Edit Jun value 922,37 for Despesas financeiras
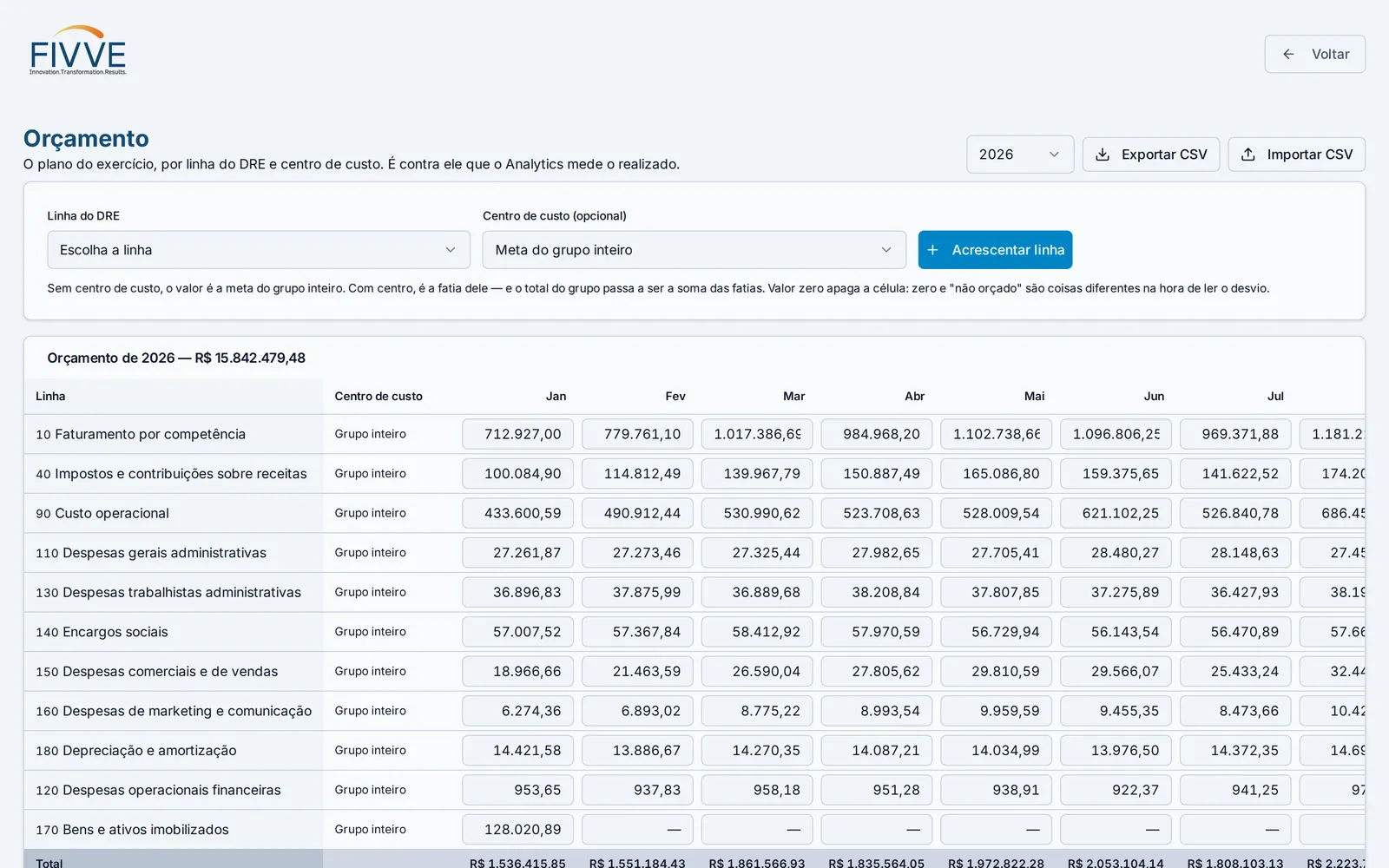This screenshot has width=1389, height=868. click(x=1116, y=790)
